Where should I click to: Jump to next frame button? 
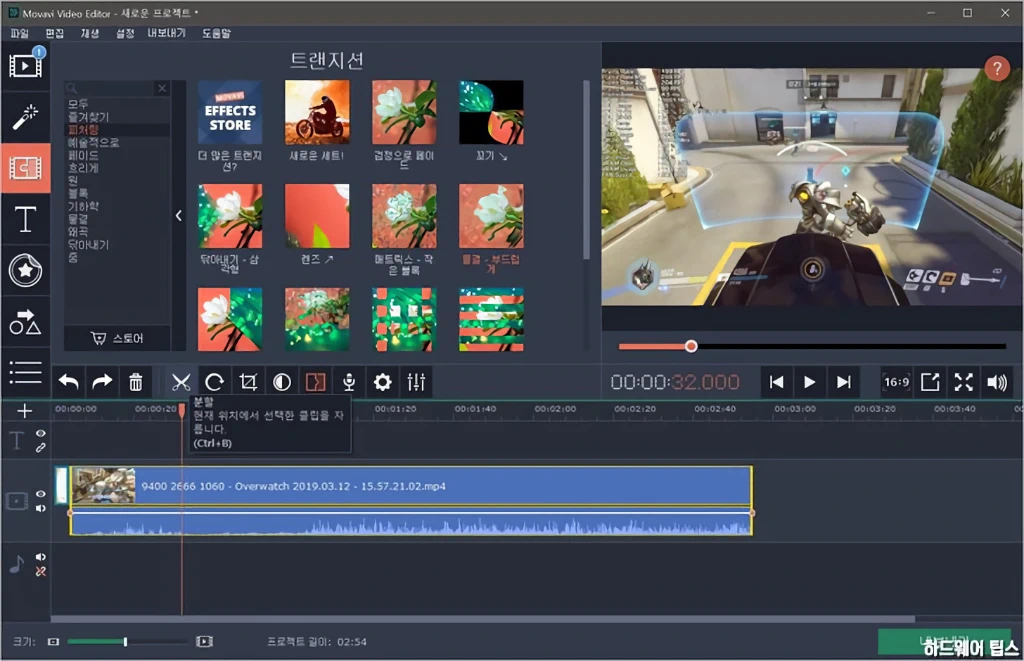tap(844, 382)
